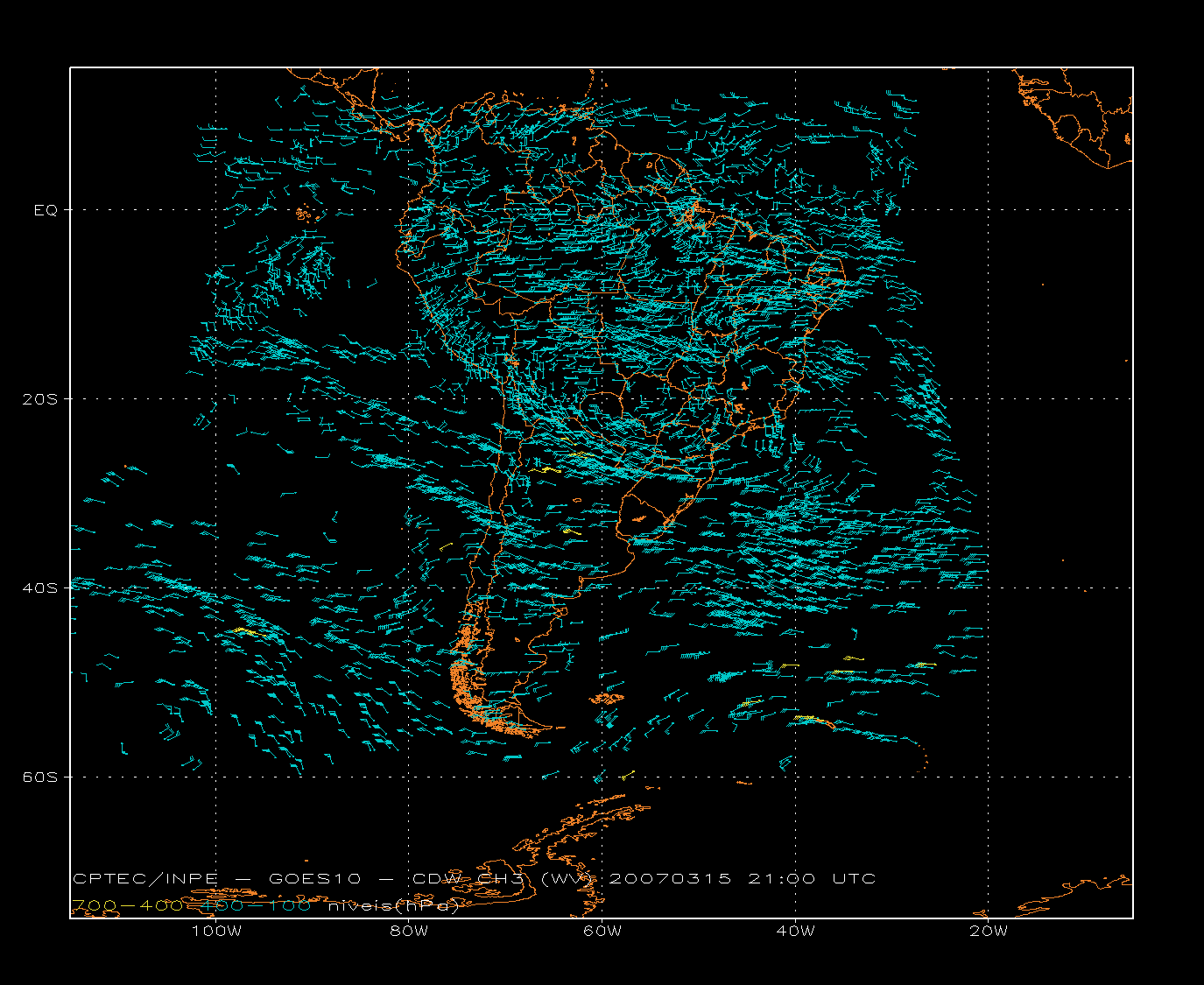Screen dimensions: 1204x985
Task: Click the EQ latitude label
Action: (x=46, y=210)
